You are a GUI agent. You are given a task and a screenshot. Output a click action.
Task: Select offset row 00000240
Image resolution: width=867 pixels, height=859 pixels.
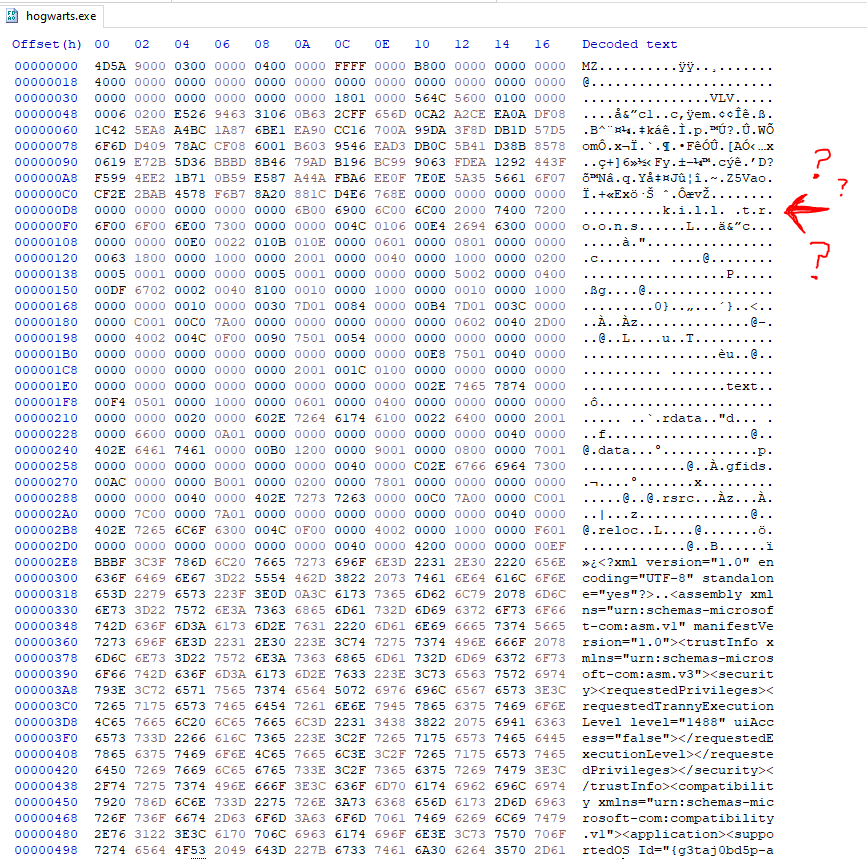[x=46, y=451]
